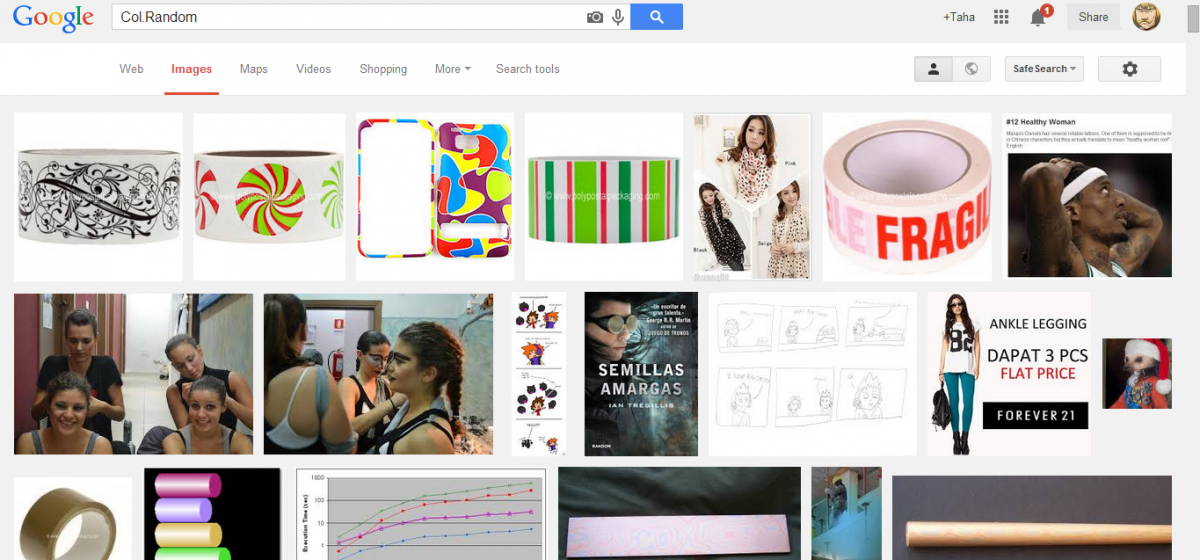1200x560 pixels.
Task: Open the Maps tab
Action: pos(253,69)
